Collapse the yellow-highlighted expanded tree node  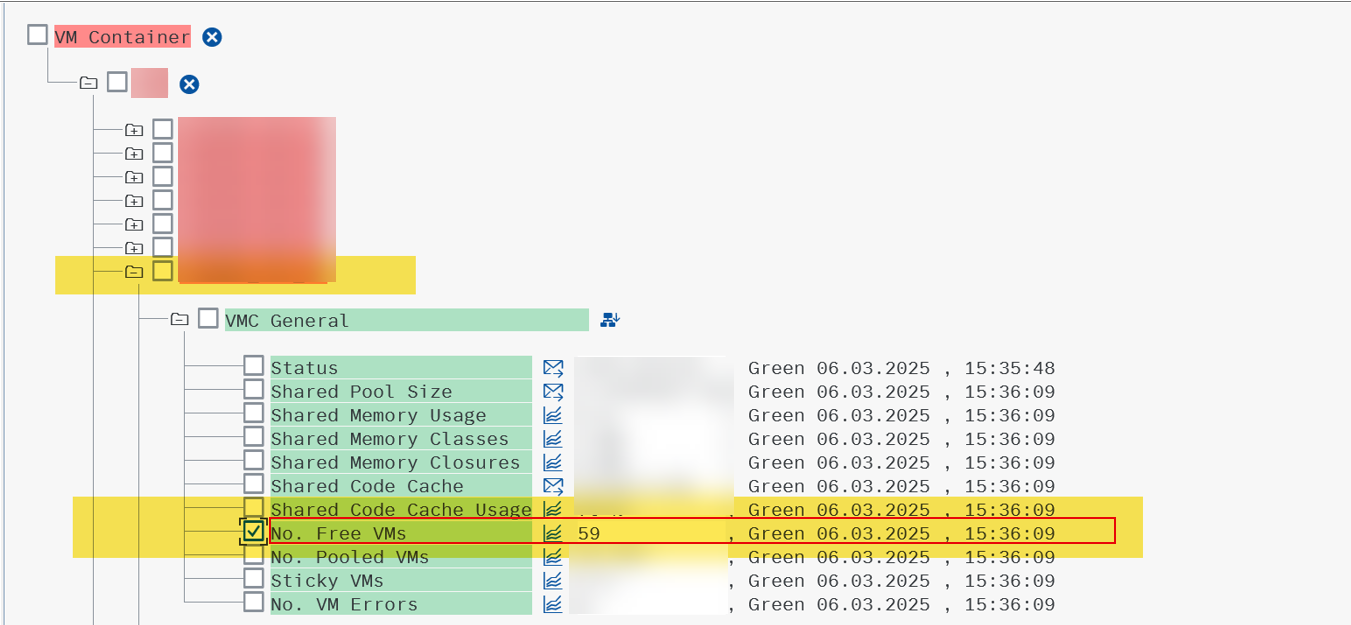click(134, 271)
